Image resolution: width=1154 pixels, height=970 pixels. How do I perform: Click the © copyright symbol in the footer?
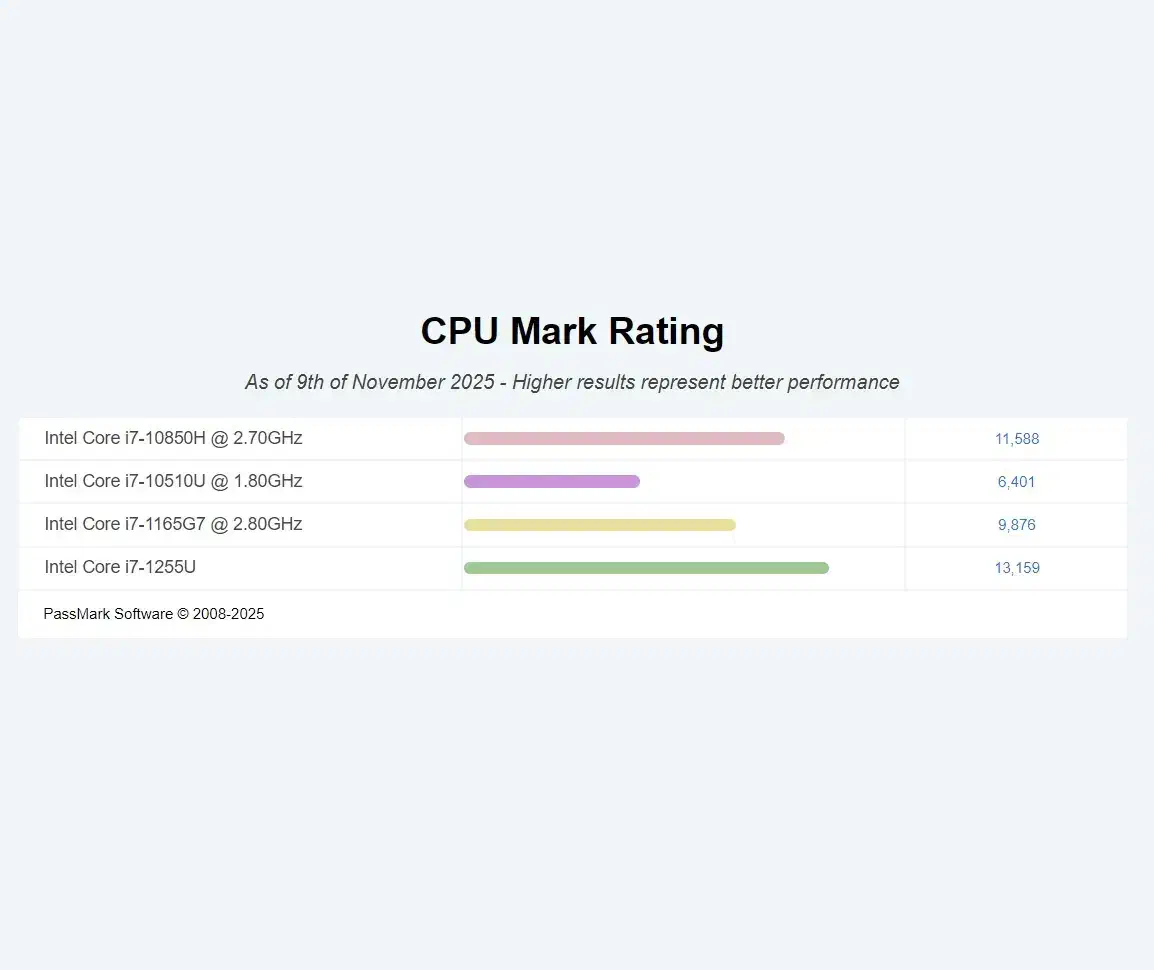coord(183,614)
